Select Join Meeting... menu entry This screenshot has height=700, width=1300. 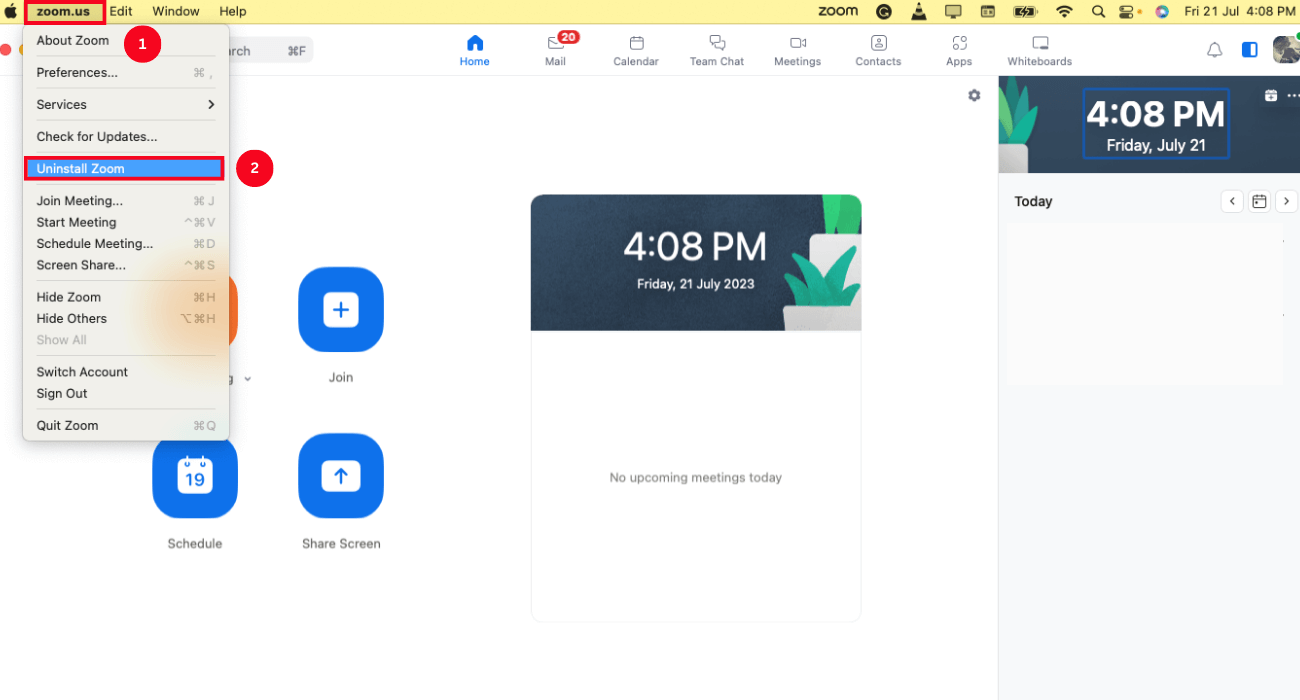tap(126, 201)
